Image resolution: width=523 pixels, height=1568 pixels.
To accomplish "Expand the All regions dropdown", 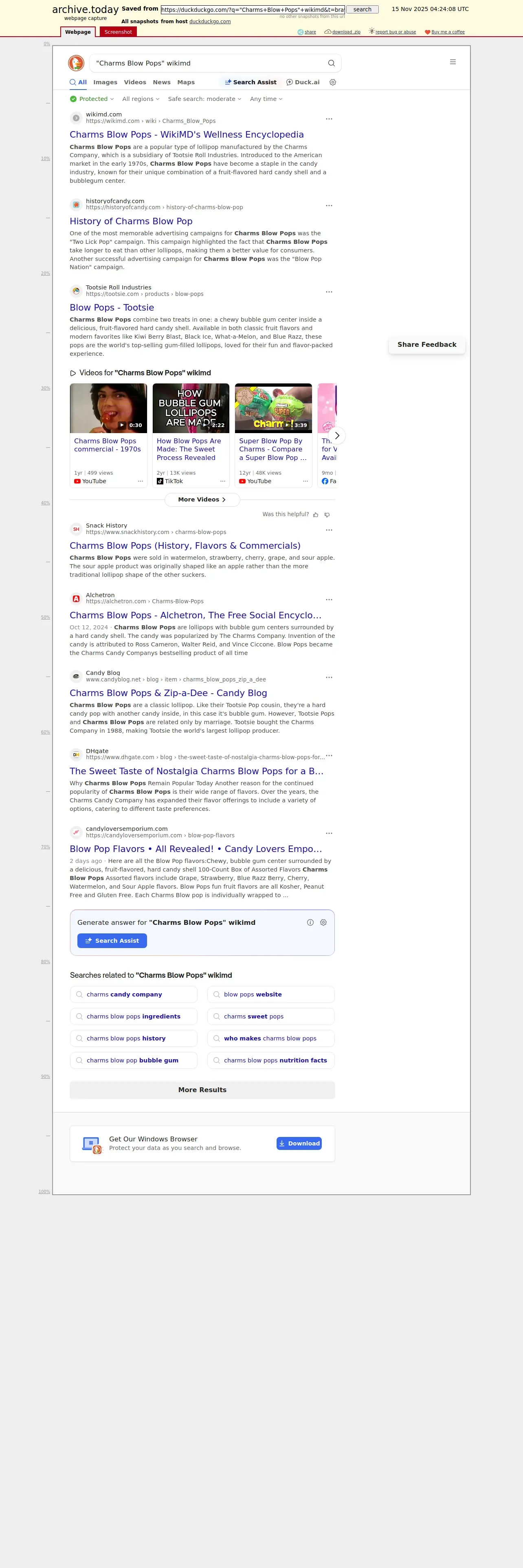I will click(x=141, y=99).
